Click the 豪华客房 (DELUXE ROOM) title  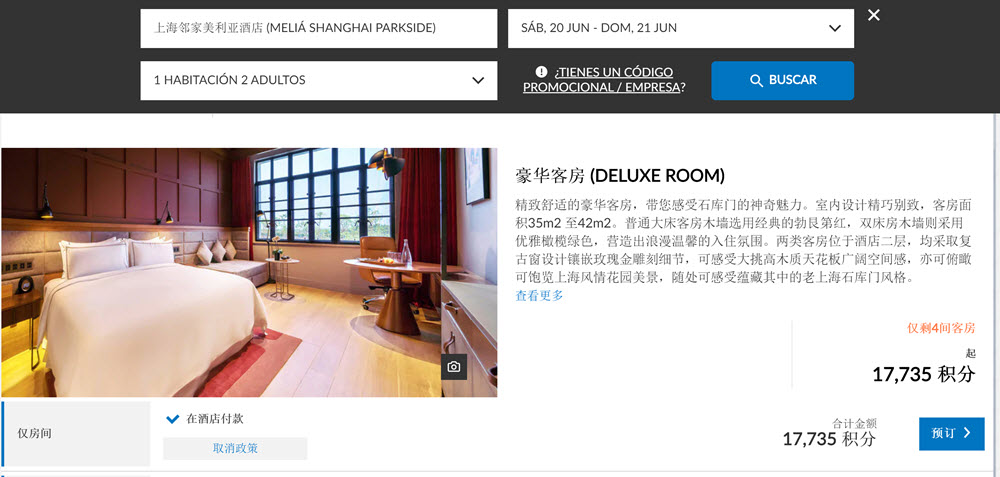[x=620, y=175]
